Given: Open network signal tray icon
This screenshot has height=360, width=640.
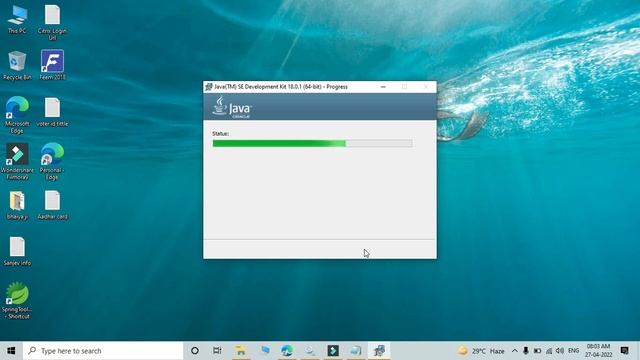Looking at the screenshot, I should click(549, 351).
